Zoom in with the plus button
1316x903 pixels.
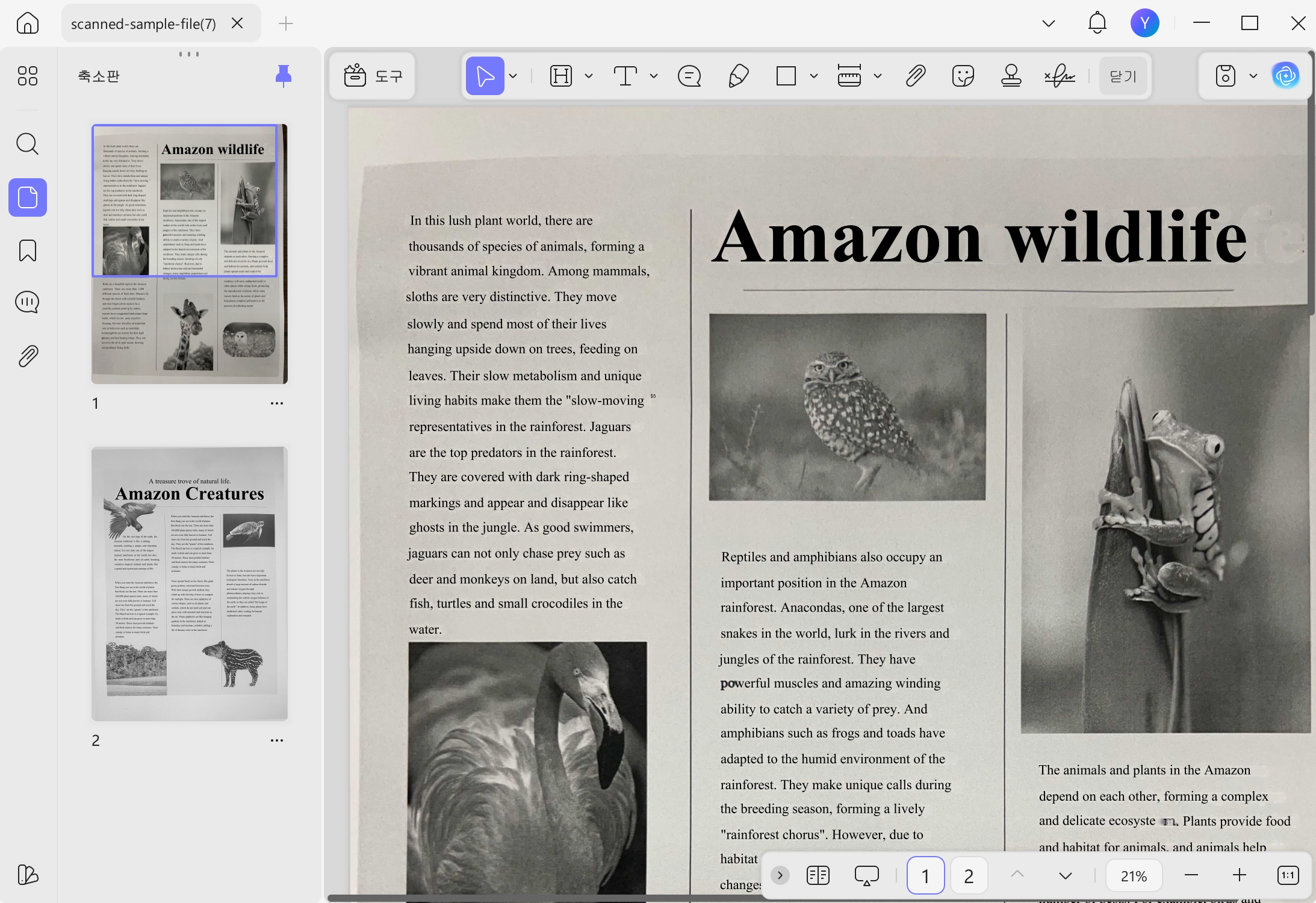(x=1240, y=875)
